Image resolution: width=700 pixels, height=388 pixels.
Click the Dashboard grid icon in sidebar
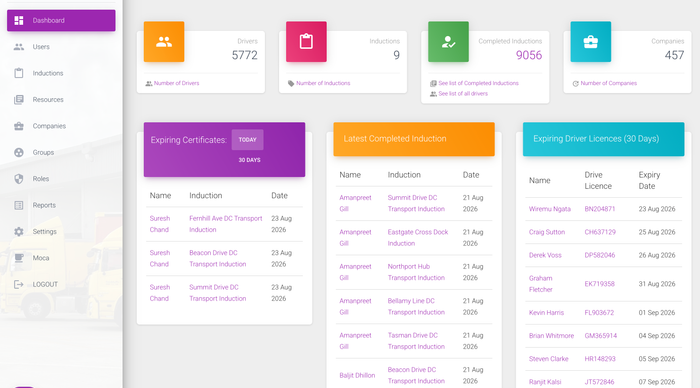(19, 21)
